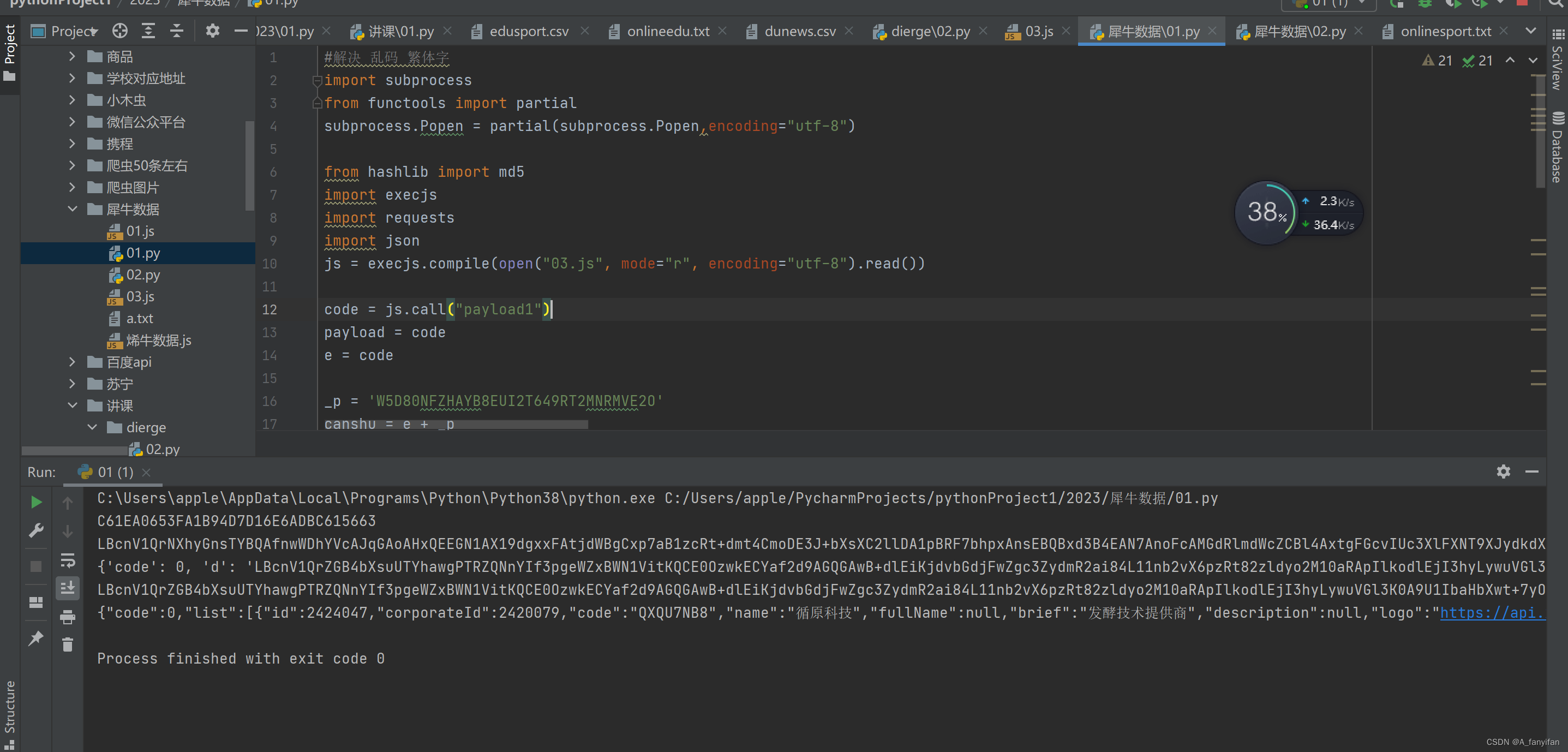Viewport: 1568px width, 752px height.
Task: Click the Up stack trace arrow
Action: coord(68,503)
